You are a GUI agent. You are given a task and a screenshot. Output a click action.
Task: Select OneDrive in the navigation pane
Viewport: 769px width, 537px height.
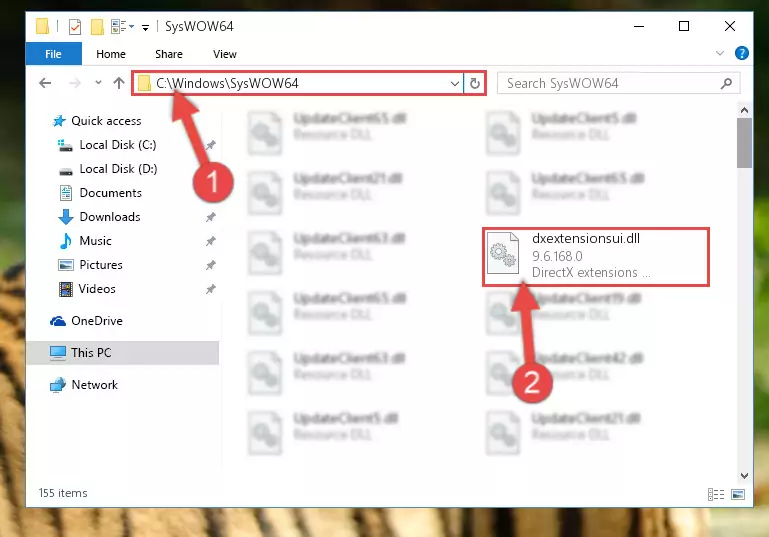[x=97, y=321]
